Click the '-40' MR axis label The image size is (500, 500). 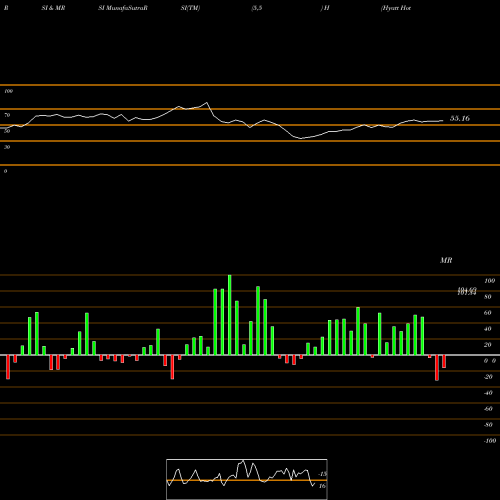point(488,393)
